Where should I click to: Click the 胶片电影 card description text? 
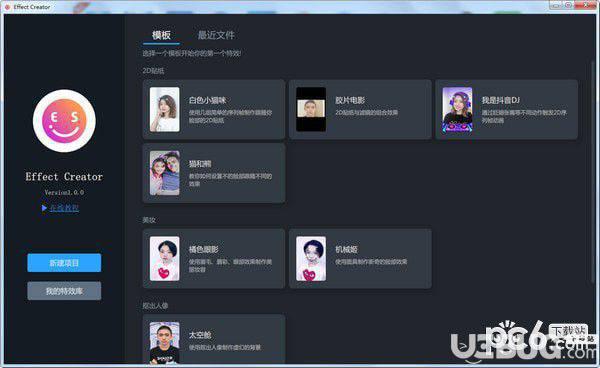pyautogui.click(x=367, y=112)
